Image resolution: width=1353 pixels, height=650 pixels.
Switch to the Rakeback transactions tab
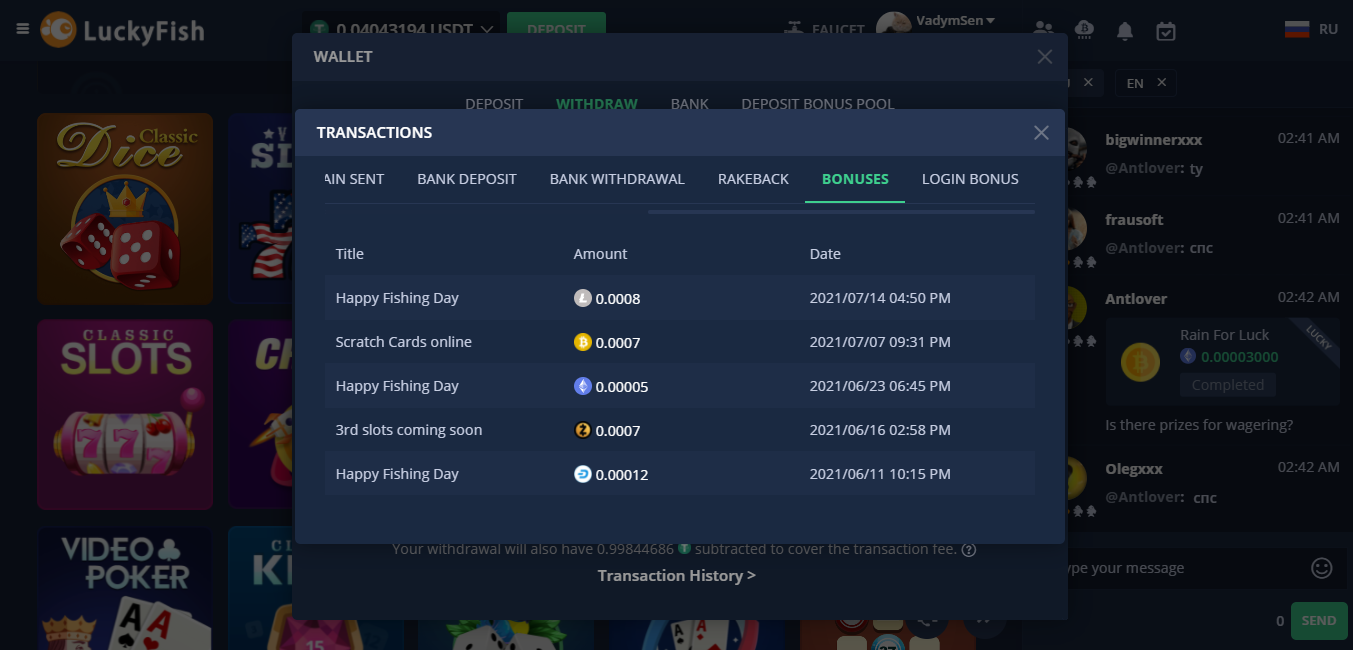(x=753, y=179)
